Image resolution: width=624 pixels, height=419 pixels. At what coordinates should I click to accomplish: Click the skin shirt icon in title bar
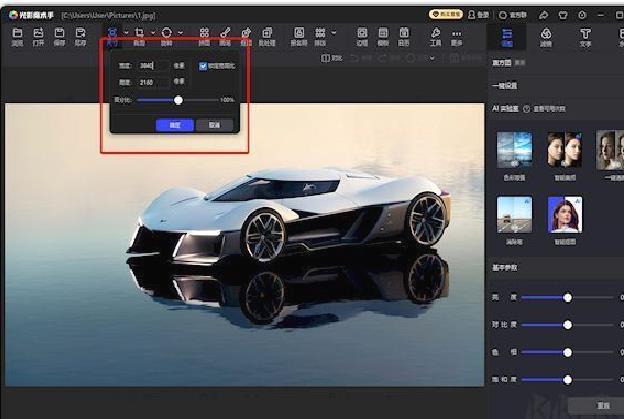[563, 15]
